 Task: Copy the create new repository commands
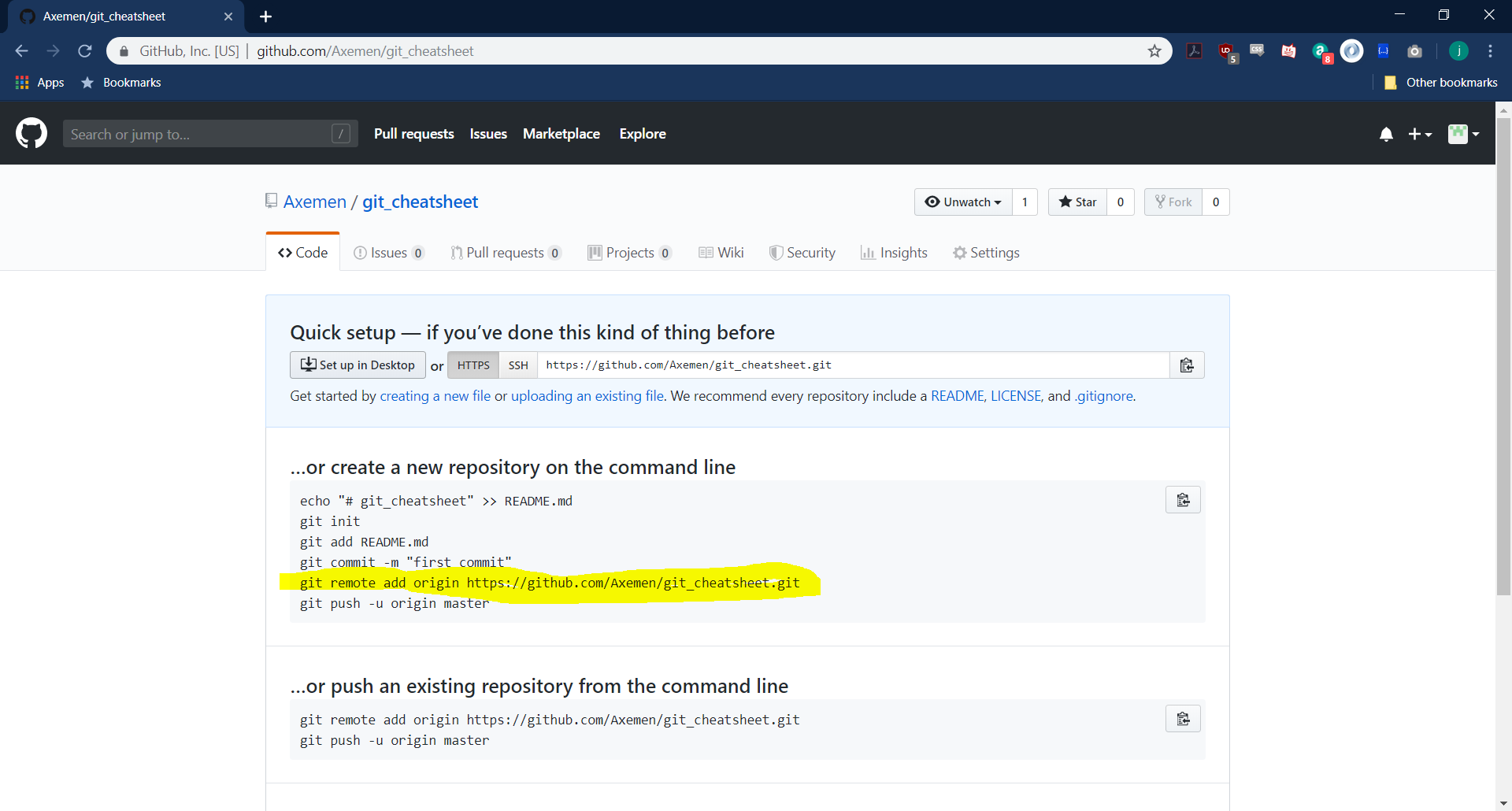[x=1183, y=500]
